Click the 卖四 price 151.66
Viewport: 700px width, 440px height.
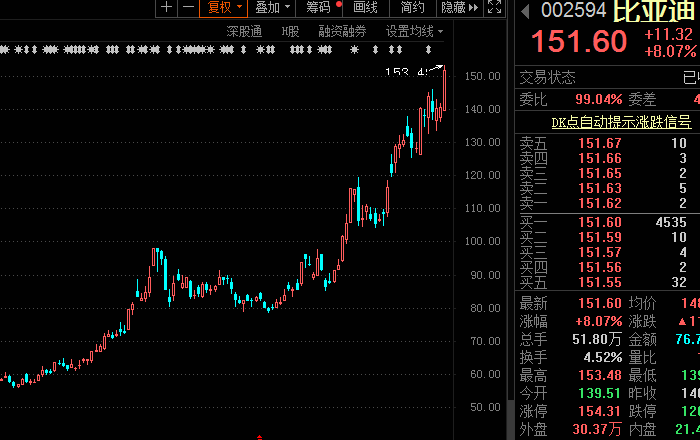tap(600, 158)
